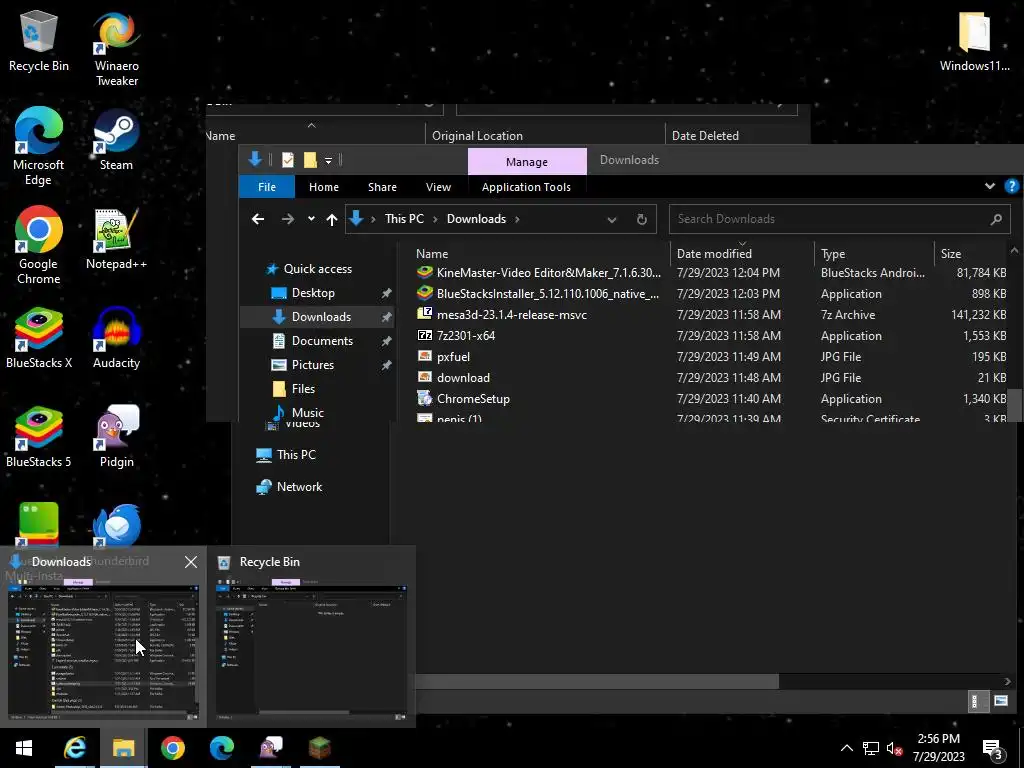Click This PC in the address breadcrumb
The height and width of the screenshot is (768, 1024).
click(404, 219)
